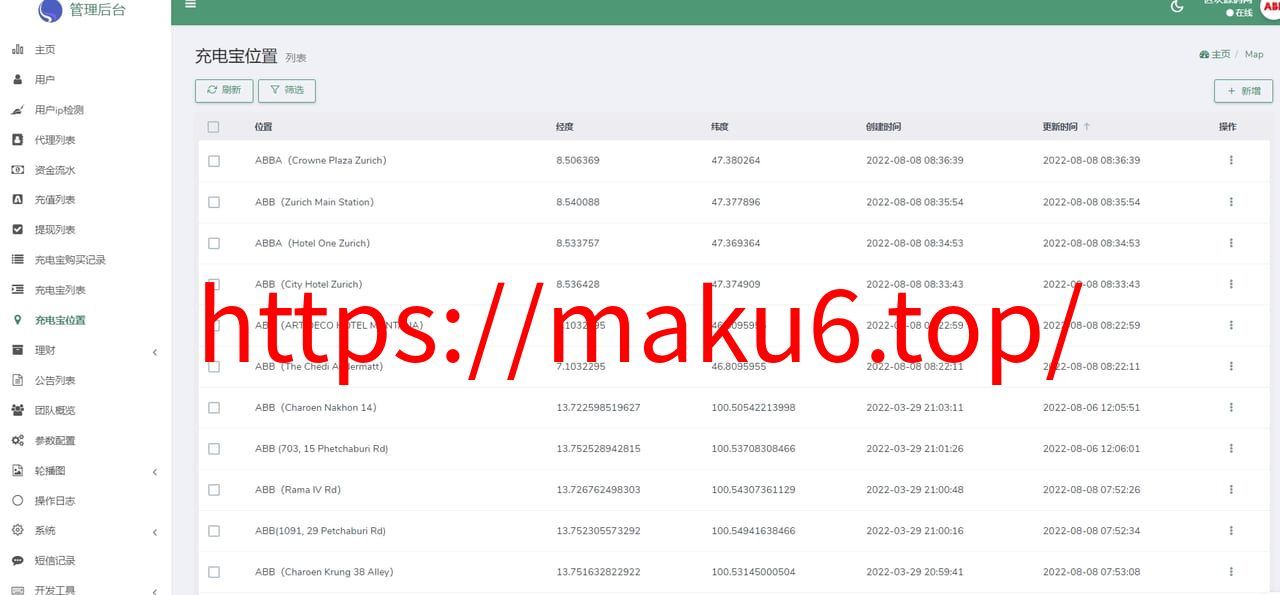The image size is (1280, 595).
Task: Click the 经度 column header
Action: 565,127
